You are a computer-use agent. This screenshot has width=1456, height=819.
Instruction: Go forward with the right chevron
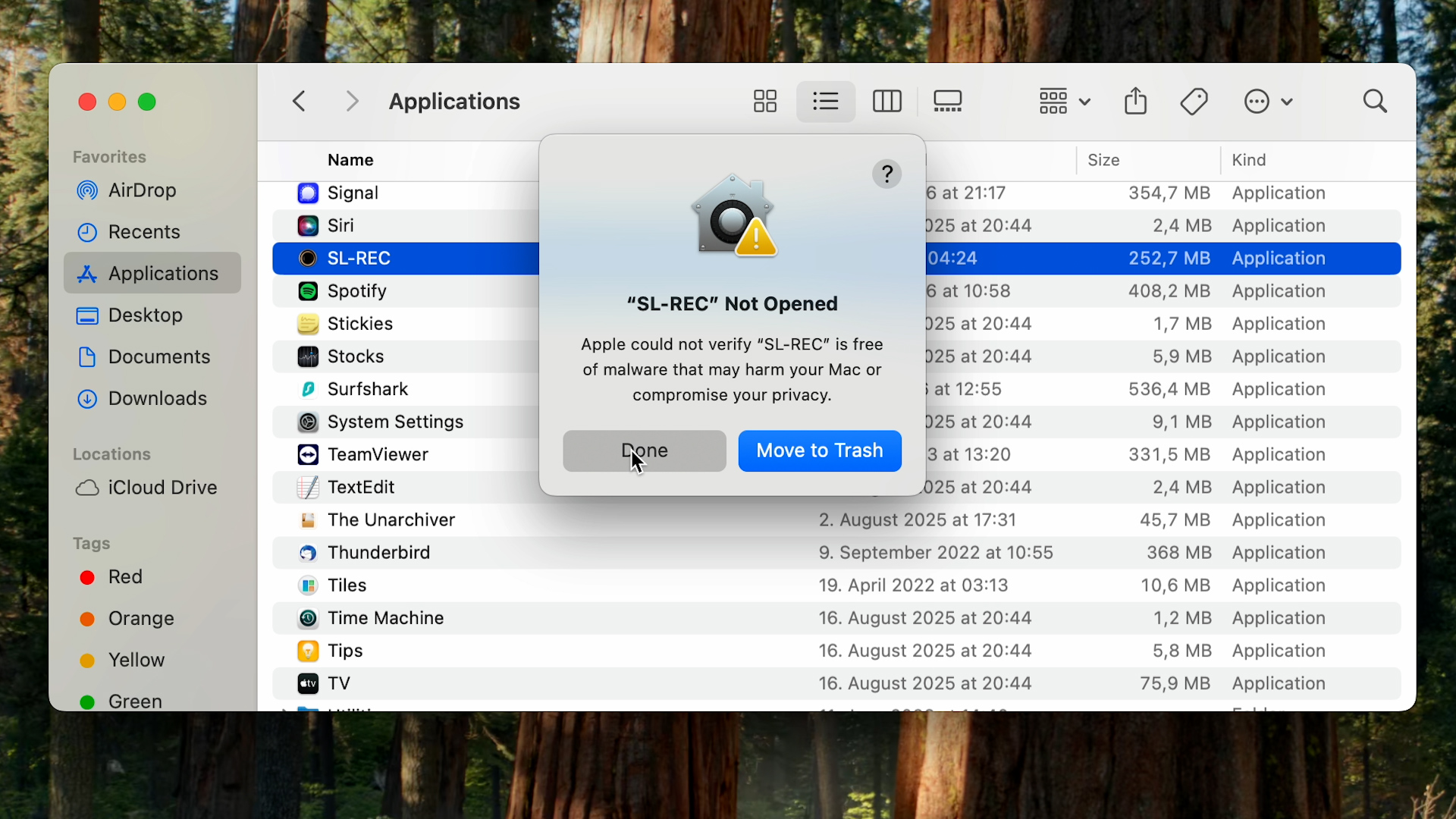352,101
